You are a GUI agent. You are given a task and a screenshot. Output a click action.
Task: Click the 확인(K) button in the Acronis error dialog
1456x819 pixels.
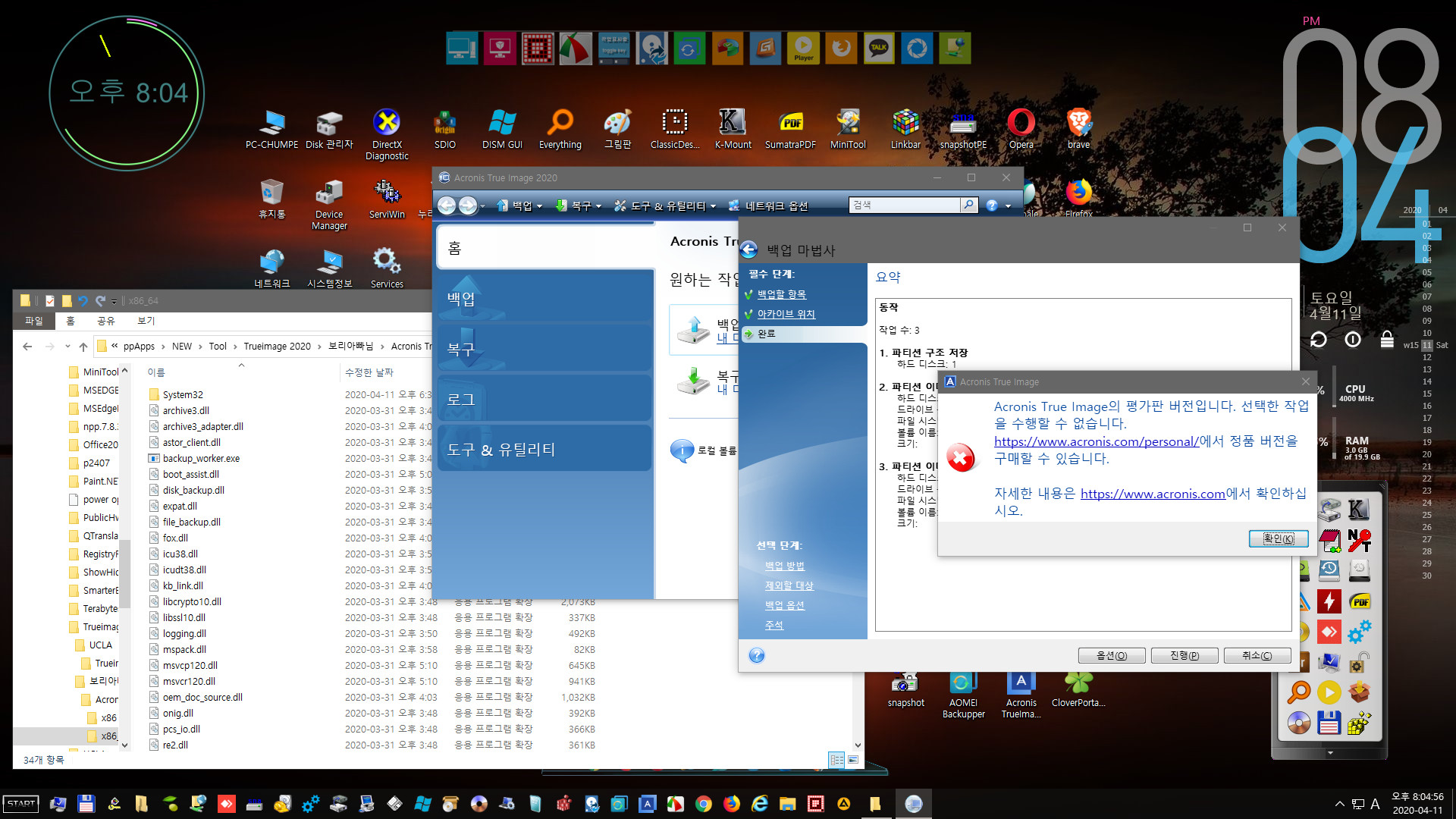click(x=1278, y=538)
